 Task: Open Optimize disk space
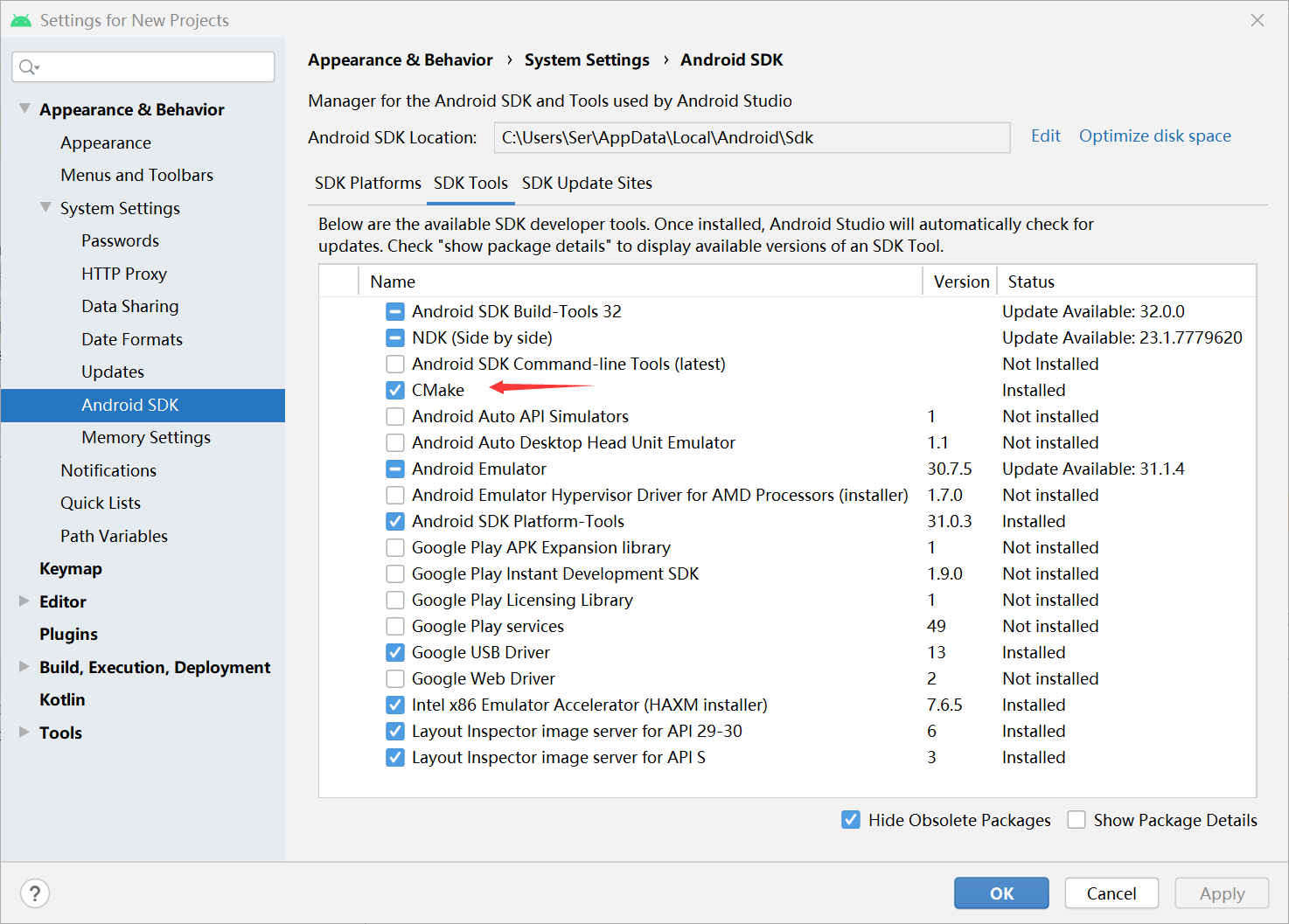(1155, 136)
